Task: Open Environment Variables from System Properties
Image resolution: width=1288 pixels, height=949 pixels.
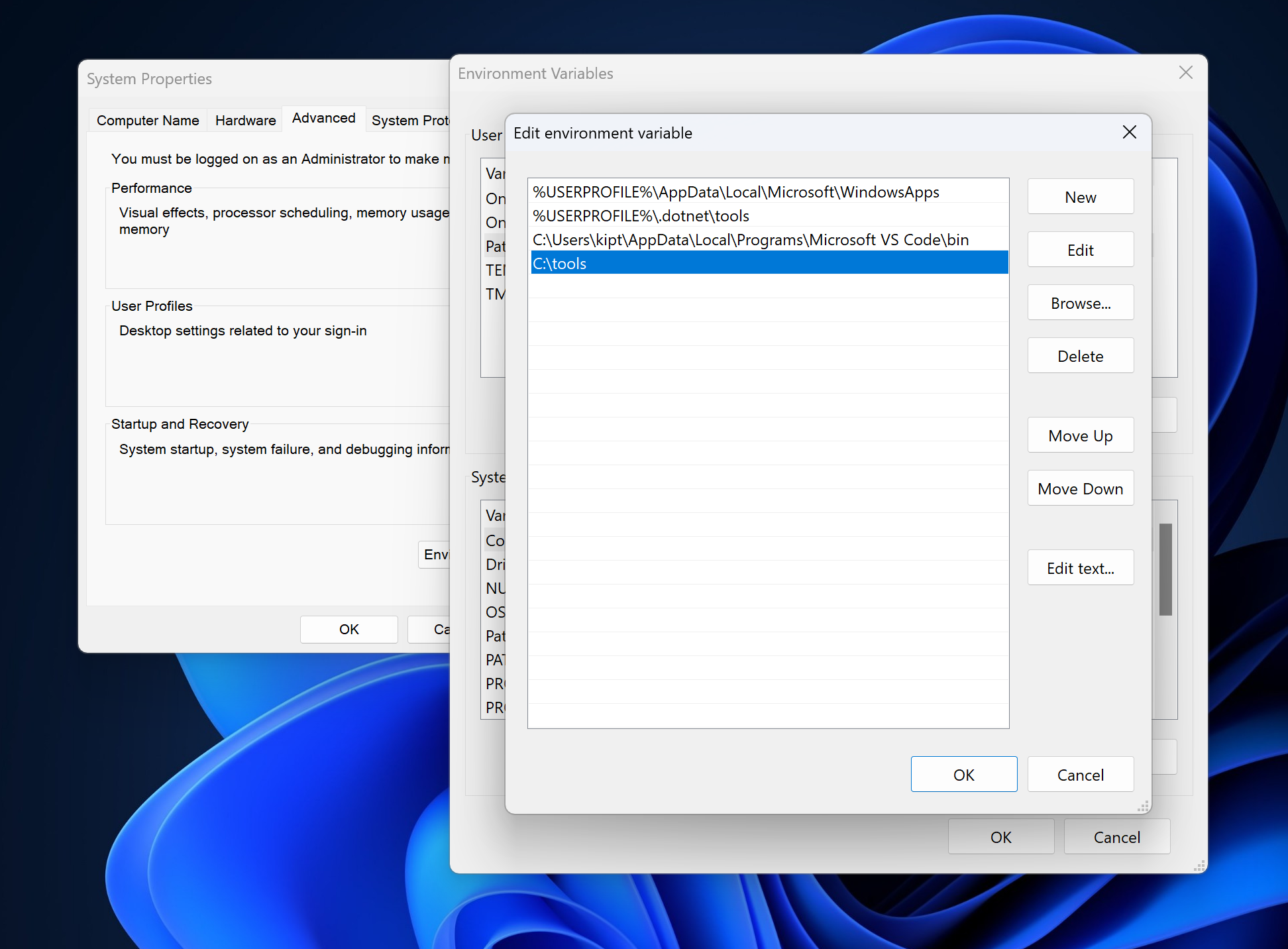Action: pyautogui.click(x=438, y=553)
